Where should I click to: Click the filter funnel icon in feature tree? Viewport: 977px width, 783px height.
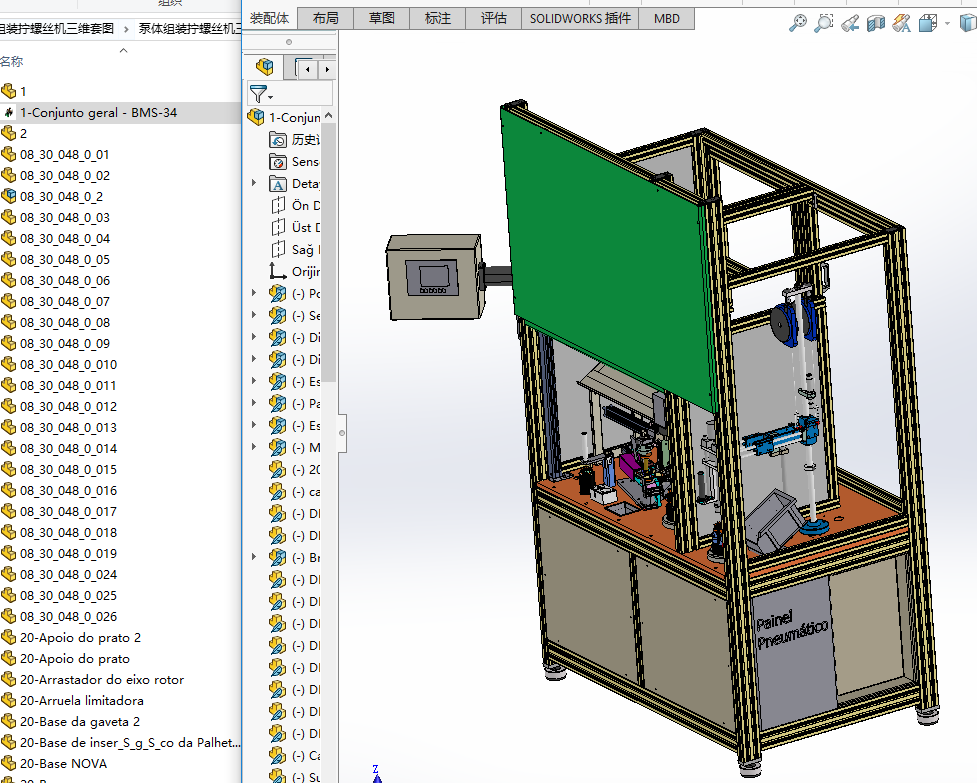pos(259,94)
